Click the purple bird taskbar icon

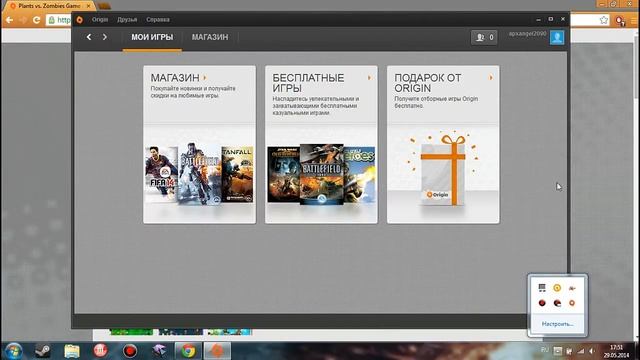click(159, 351)
